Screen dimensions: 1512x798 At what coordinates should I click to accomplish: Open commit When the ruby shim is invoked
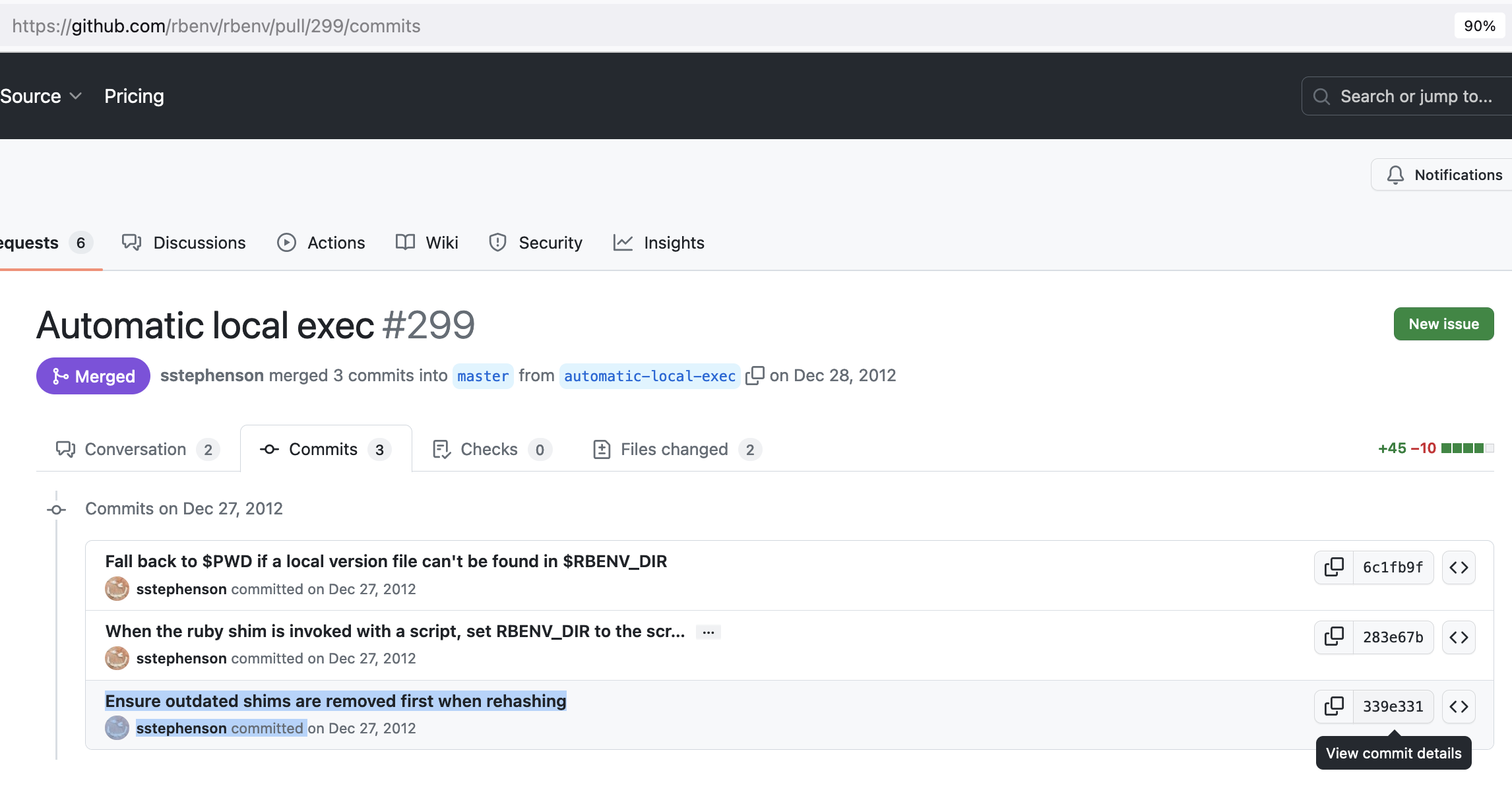[395, 631]
